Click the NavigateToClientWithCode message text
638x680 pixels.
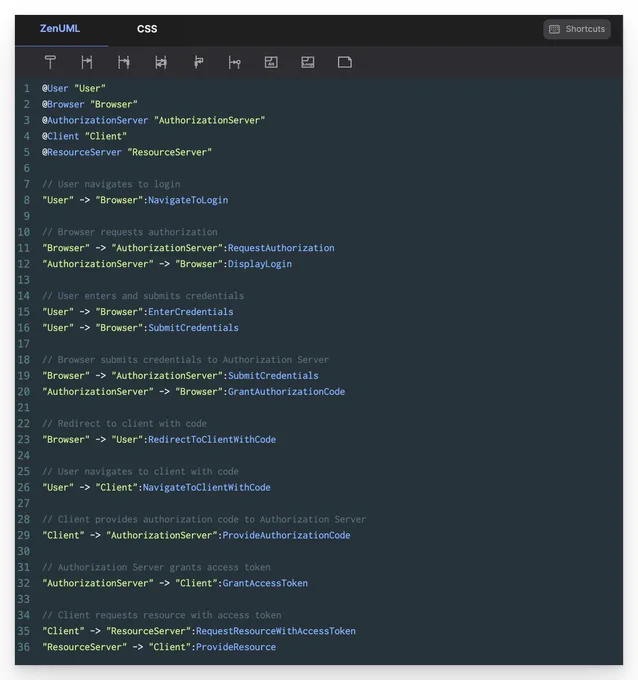207,487
